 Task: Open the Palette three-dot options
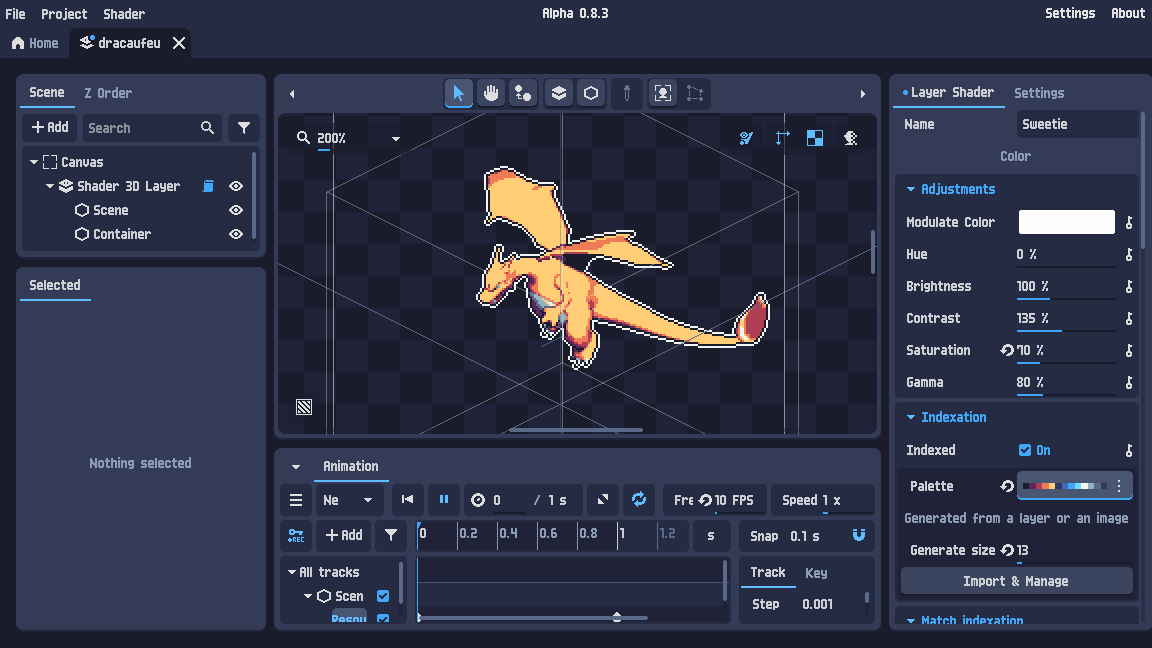click(x=1119, y=486)
